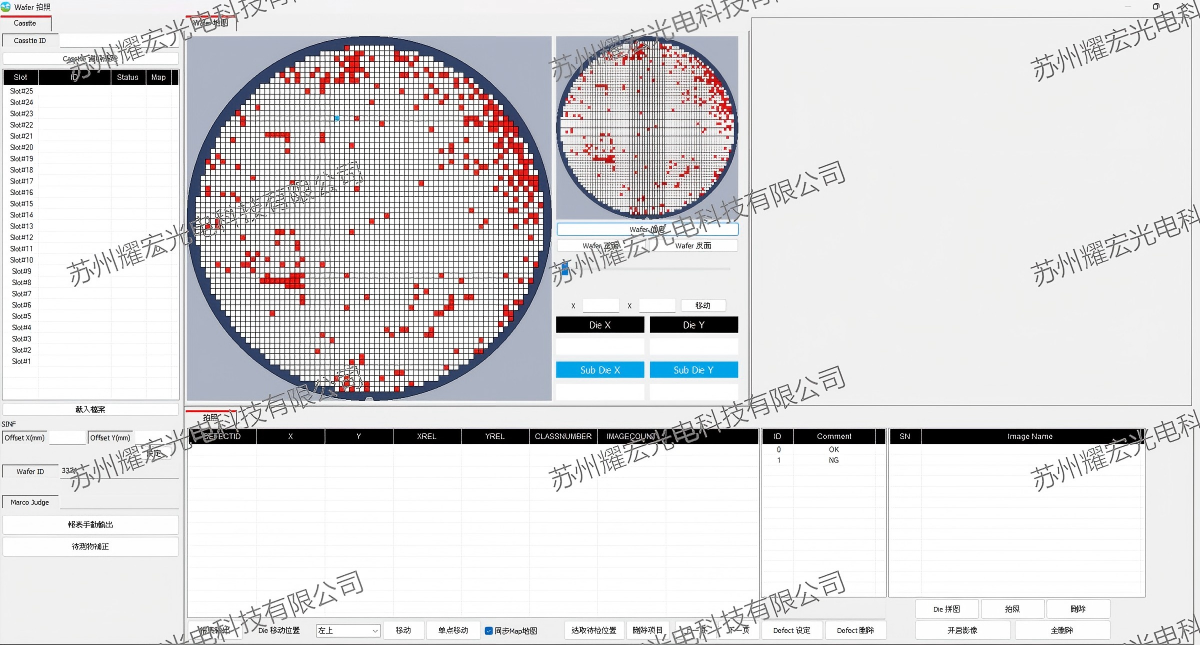This screenshot has width=1200, height=645.
Task: Select the Cassette ID tab
Action: point(30,40)
